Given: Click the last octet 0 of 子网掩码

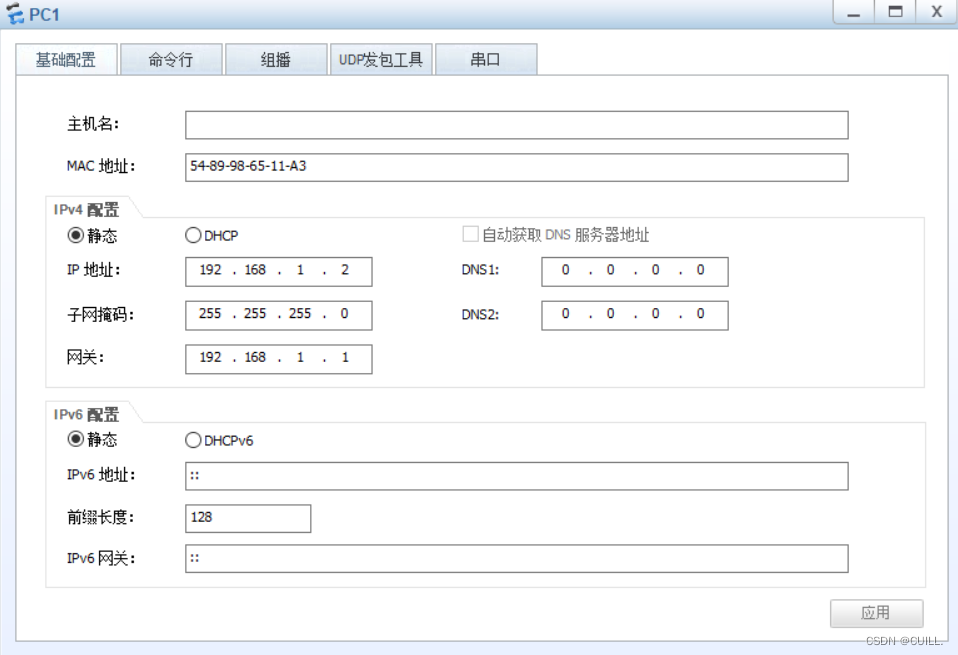Looking at the screenshot, I should tap(345, 314).
